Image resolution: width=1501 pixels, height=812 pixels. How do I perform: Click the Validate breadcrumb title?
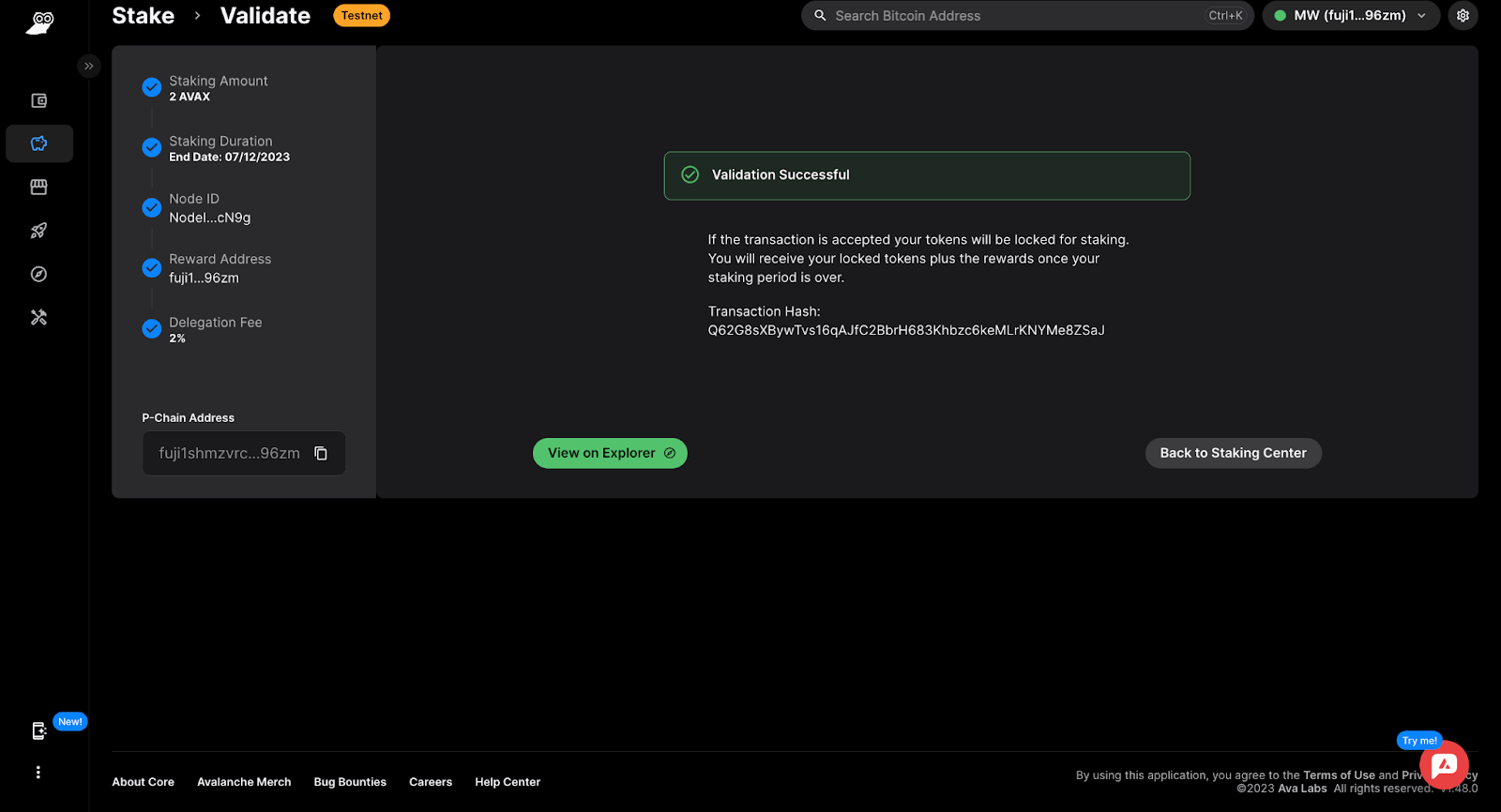(x=265, y=16)
